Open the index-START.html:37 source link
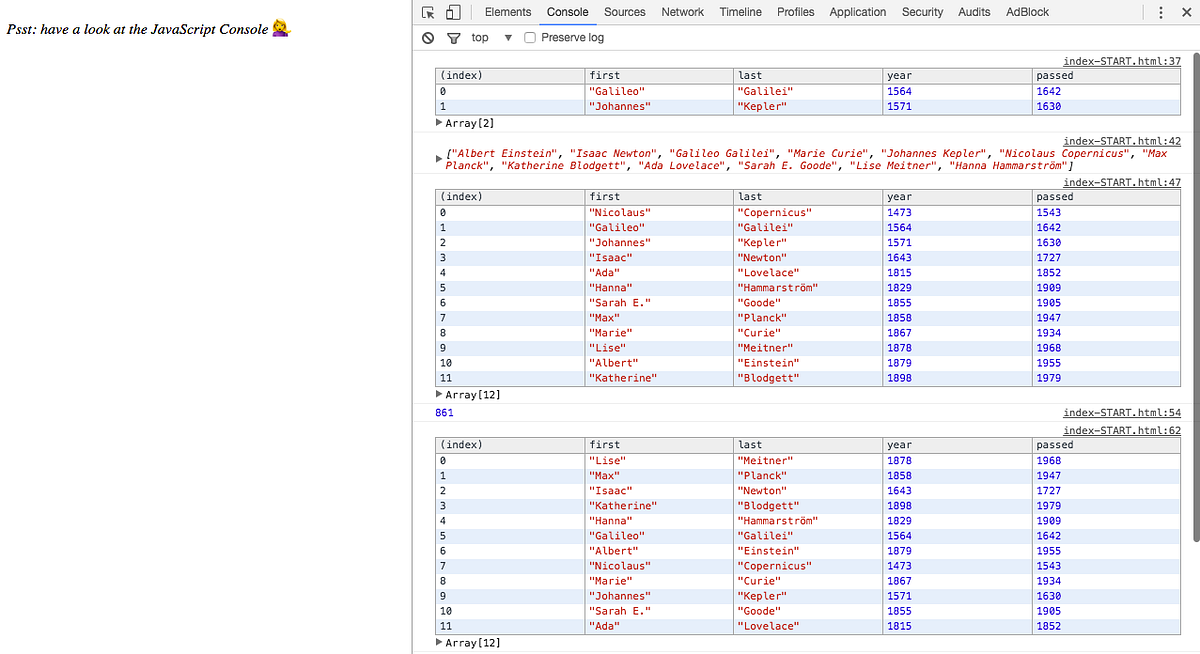1200x654 pixels. 1122,62
